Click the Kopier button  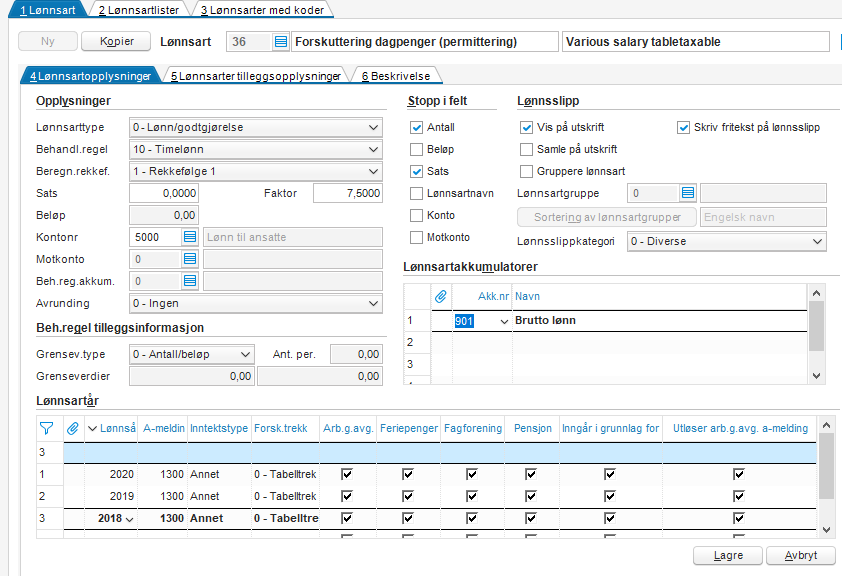point(115,42)
